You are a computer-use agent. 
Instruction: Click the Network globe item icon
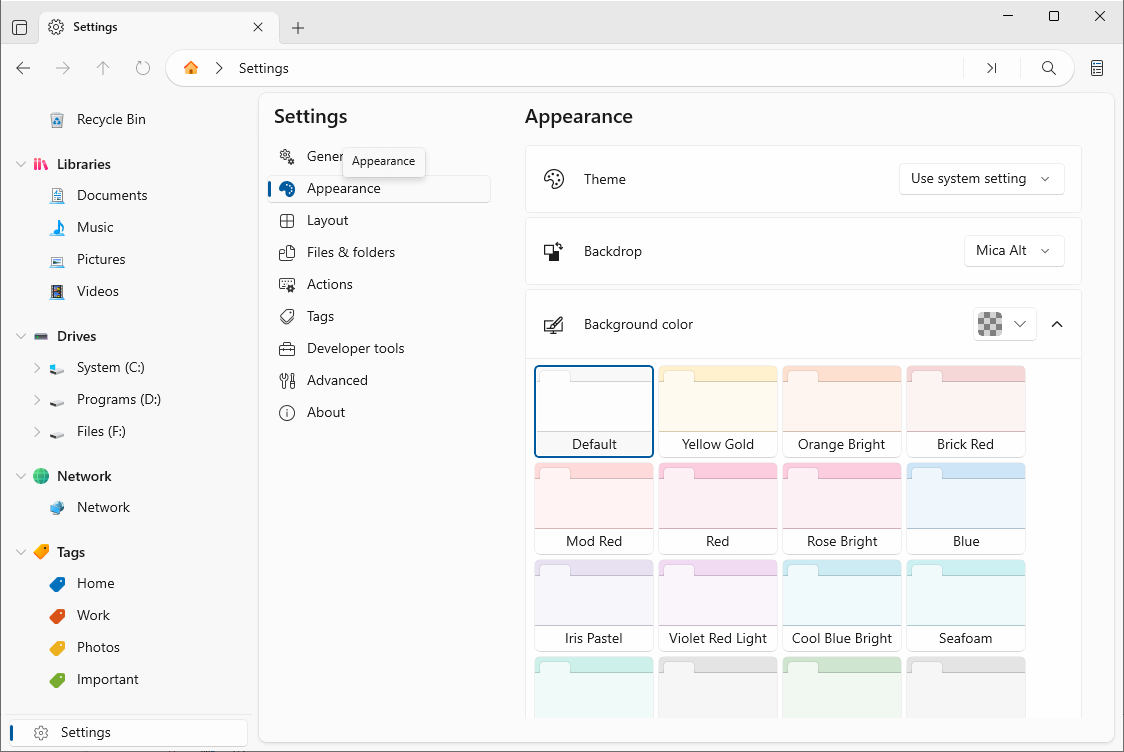[57, 508]
